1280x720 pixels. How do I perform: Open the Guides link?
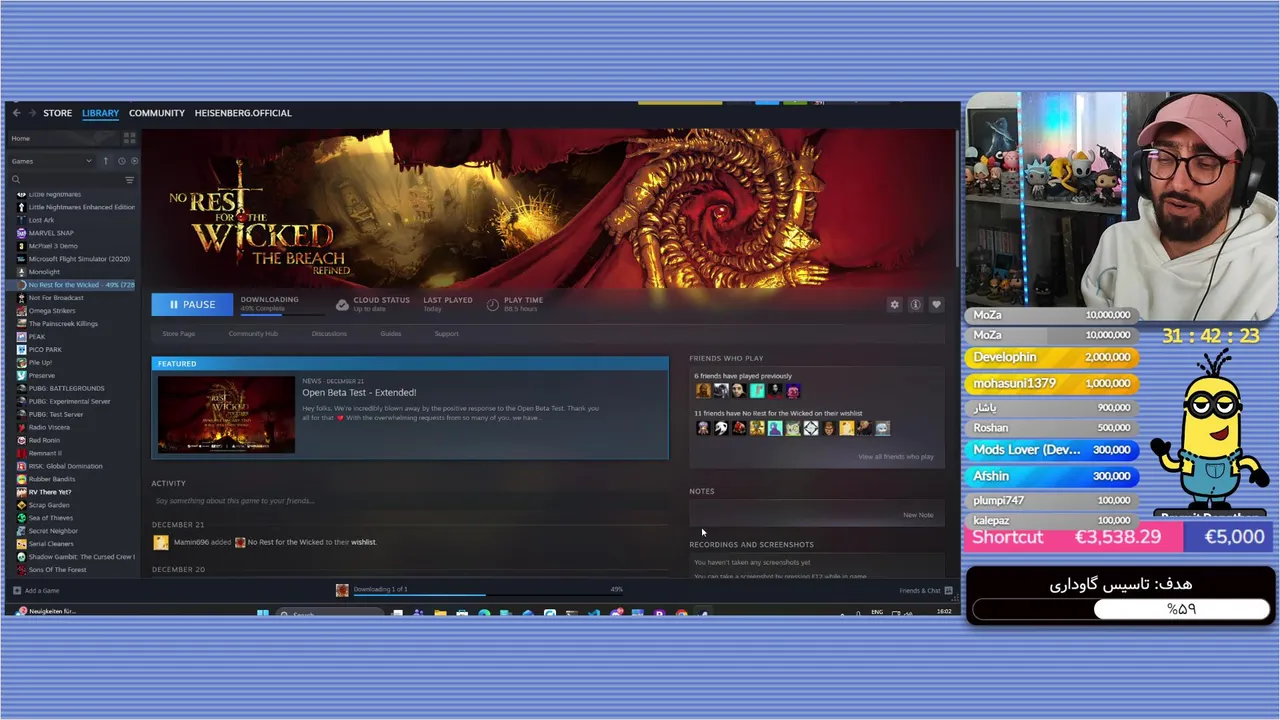tap(390, 334)
